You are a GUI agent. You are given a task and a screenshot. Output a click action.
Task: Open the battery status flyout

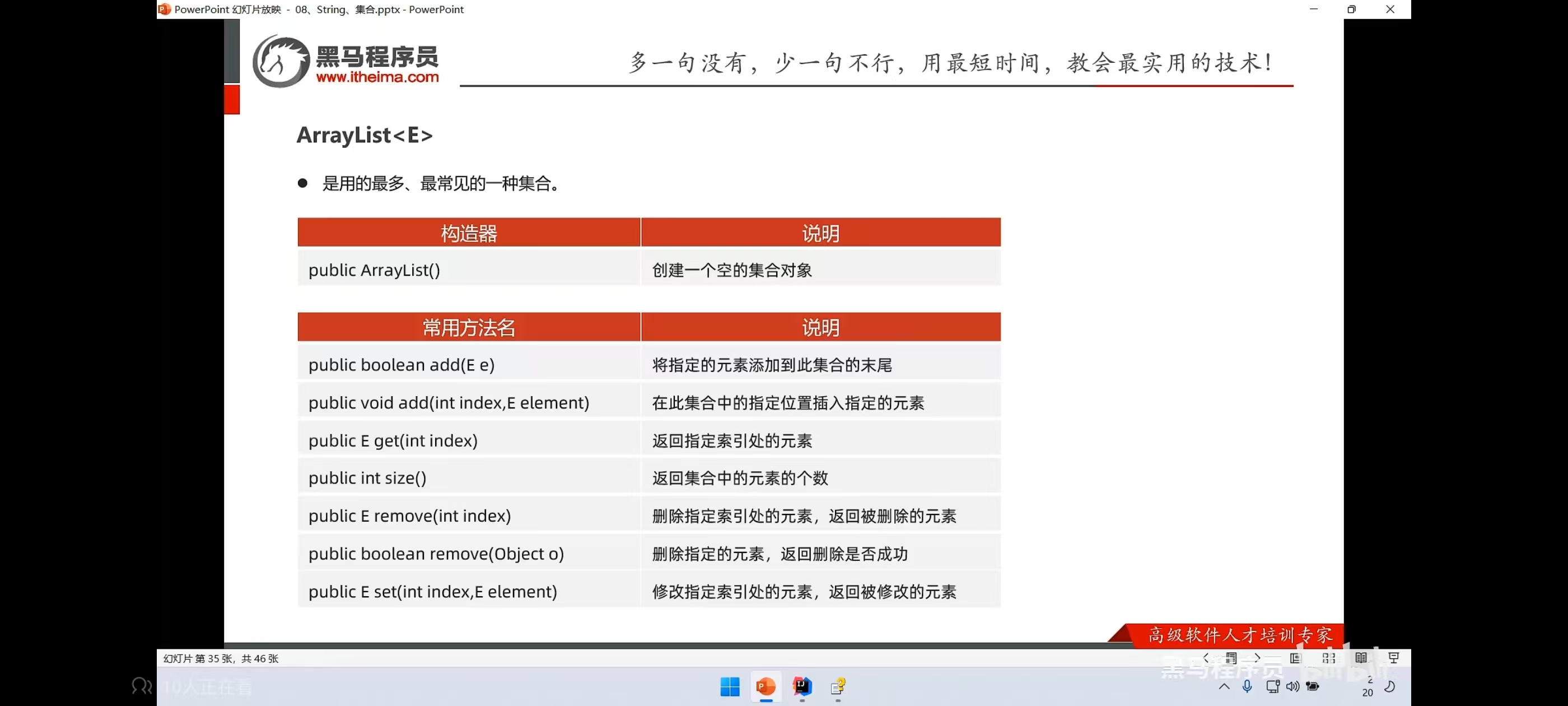(1313, 687)
